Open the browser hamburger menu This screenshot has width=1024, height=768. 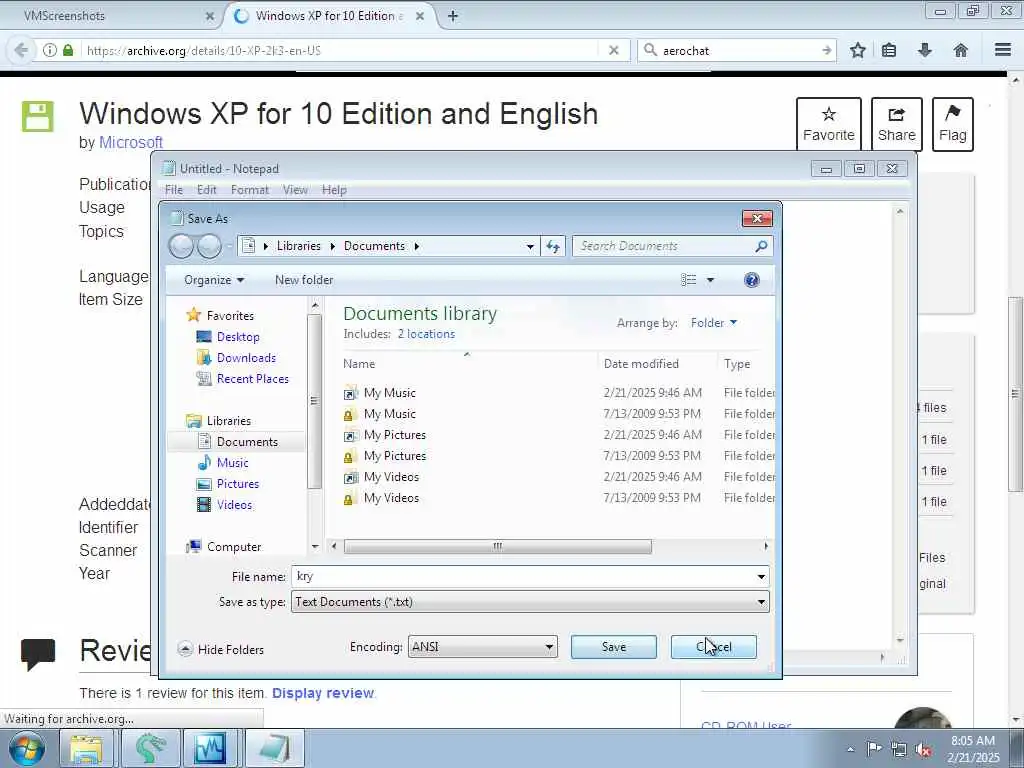[x=1003, y=50]
